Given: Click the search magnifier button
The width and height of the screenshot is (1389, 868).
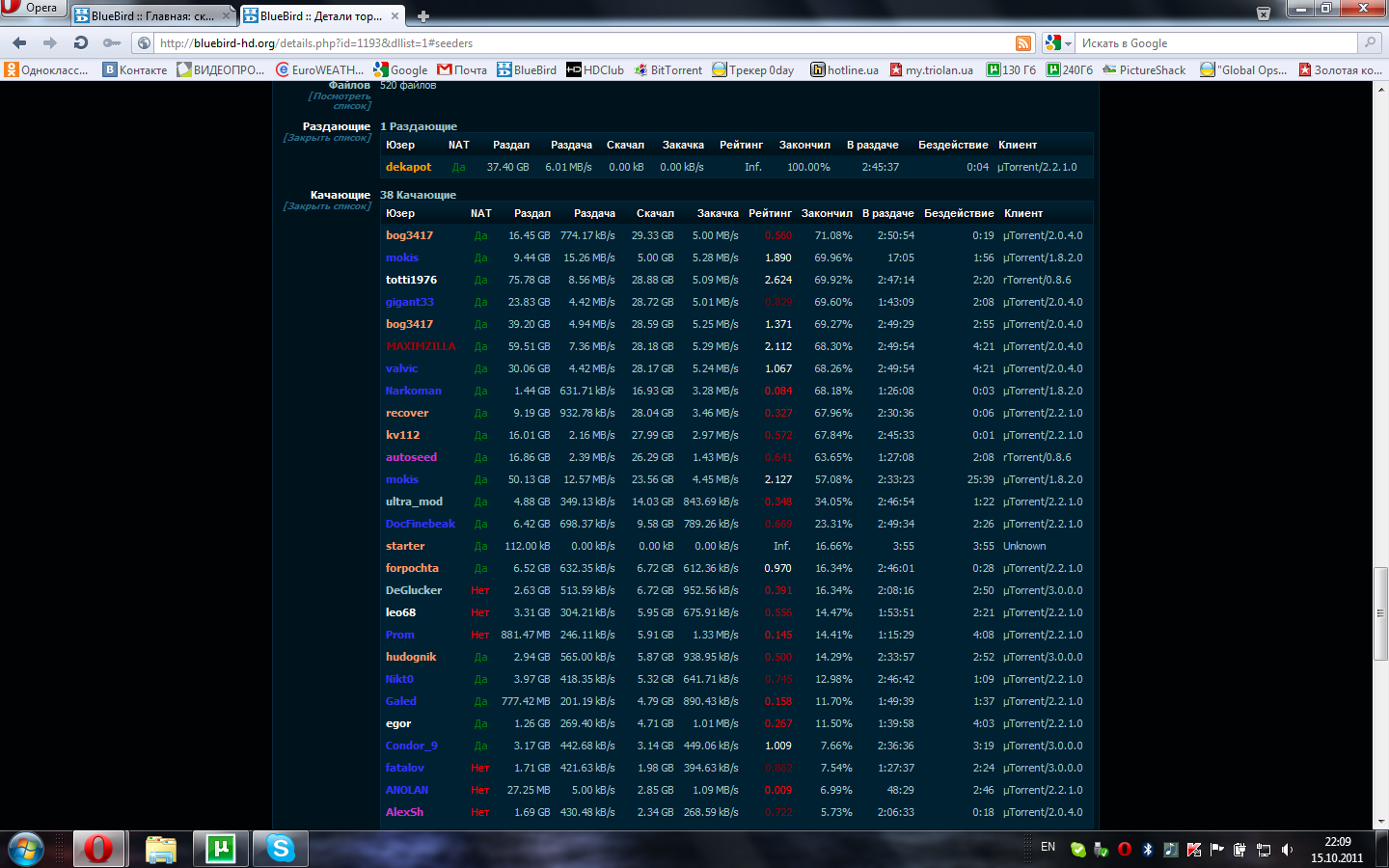Looking at the screenshot, I should click(1369, 42).
